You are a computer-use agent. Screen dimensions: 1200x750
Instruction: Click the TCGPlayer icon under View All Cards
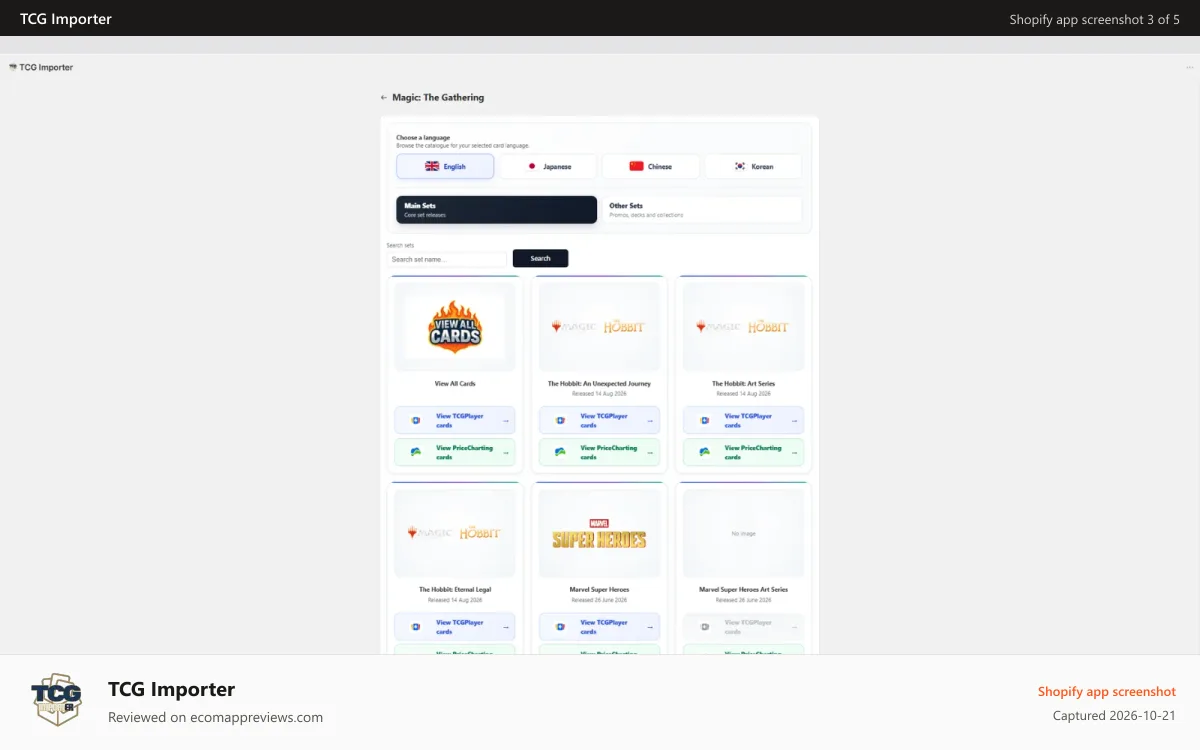[x=415, y=420]
